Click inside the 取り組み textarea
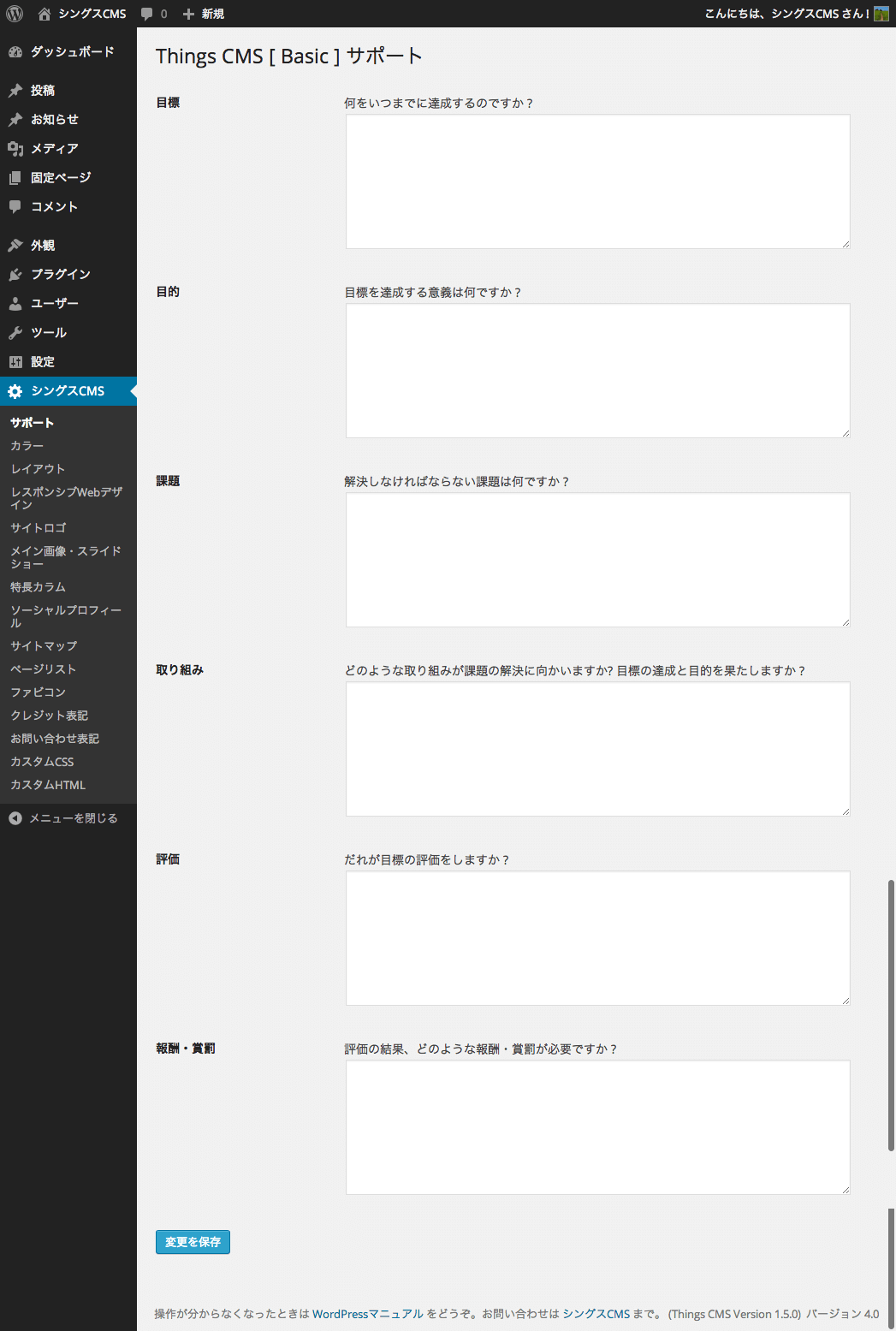This screenshot has height=1331, width=896. [598, 749]
